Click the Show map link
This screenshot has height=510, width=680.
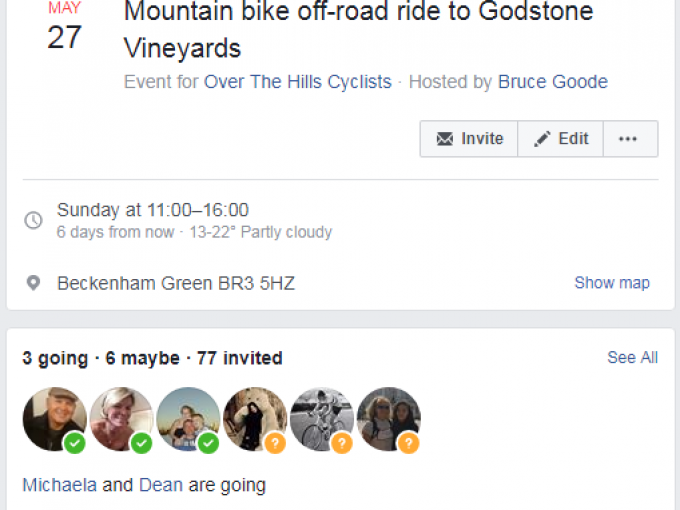[x=611, y=283]
